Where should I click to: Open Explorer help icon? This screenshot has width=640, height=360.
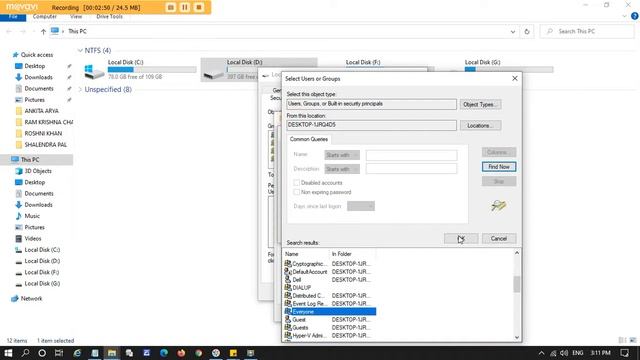(x=635, y=16)
